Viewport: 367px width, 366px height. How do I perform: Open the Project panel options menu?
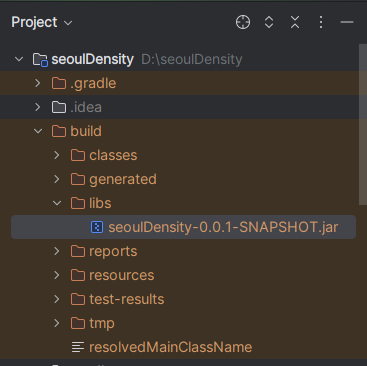pos(321,22)
